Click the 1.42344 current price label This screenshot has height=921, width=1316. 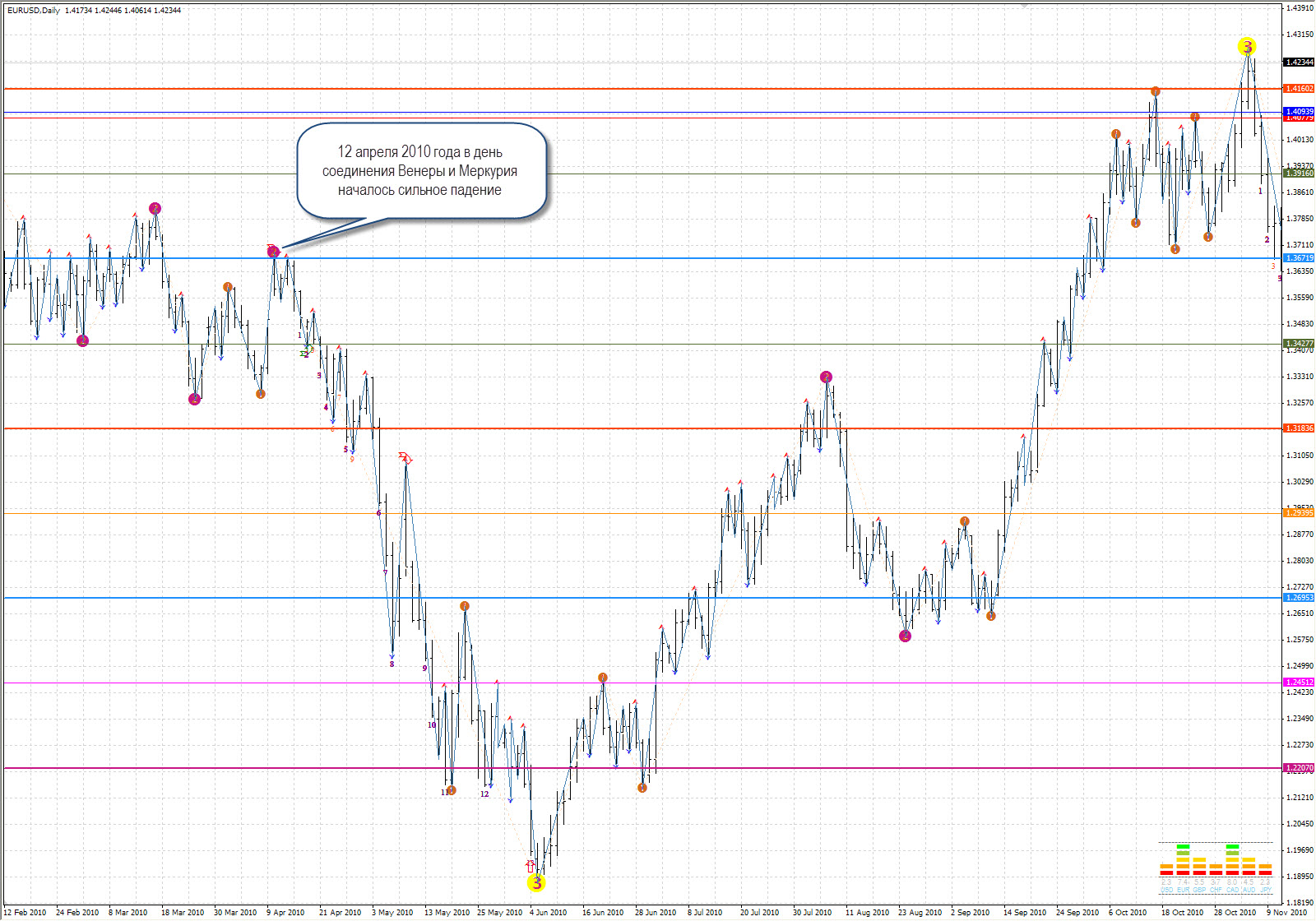(1299, 62)
